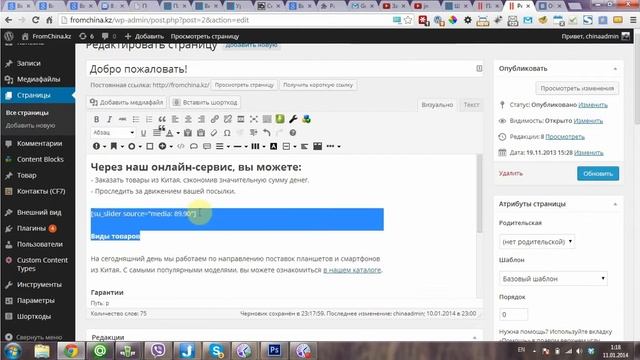This screenshot has width=640, height=360.
Task: Open Photoshop from the Windows taskbar
Action: 274,351
